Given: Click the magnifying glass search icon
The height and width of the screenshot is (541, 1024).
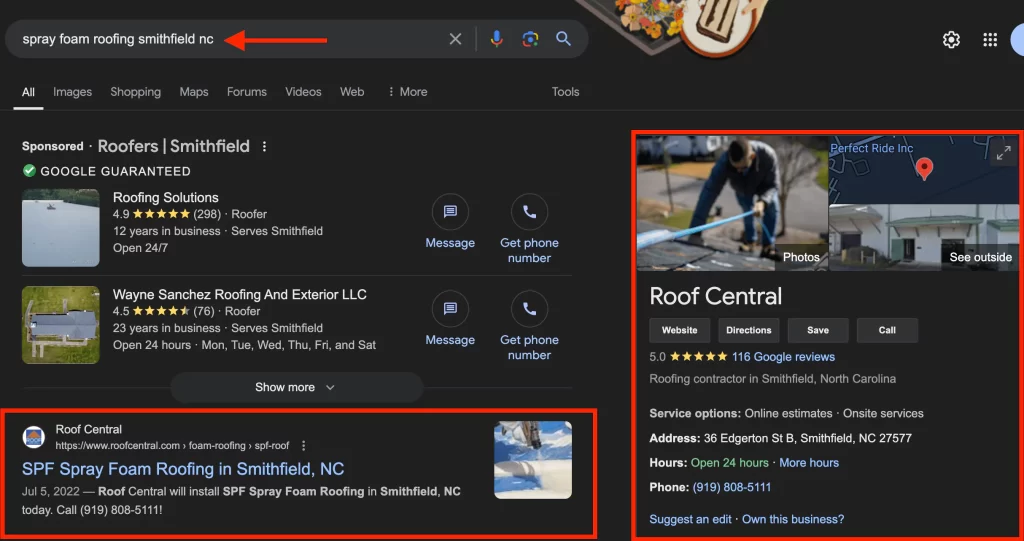Looking at the screenshot, I should pos(564,39).
